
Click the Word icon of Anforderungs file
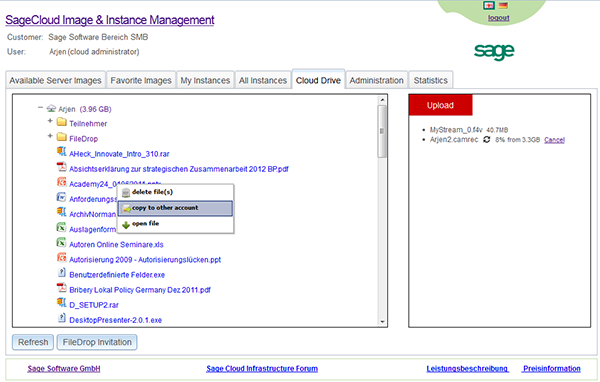coord(62,197)
